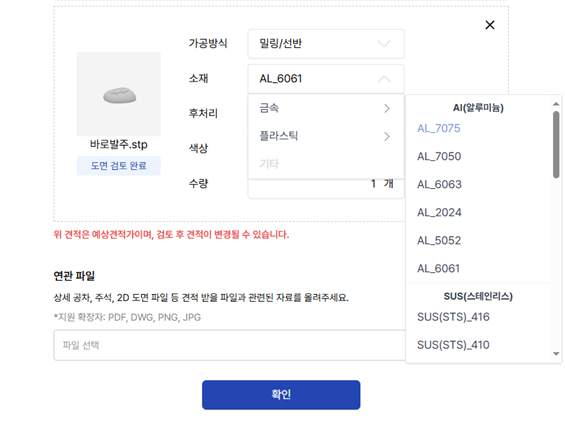
Task: Click the SUS(스테인리스) group header
Action: click(x=478, y=297)
